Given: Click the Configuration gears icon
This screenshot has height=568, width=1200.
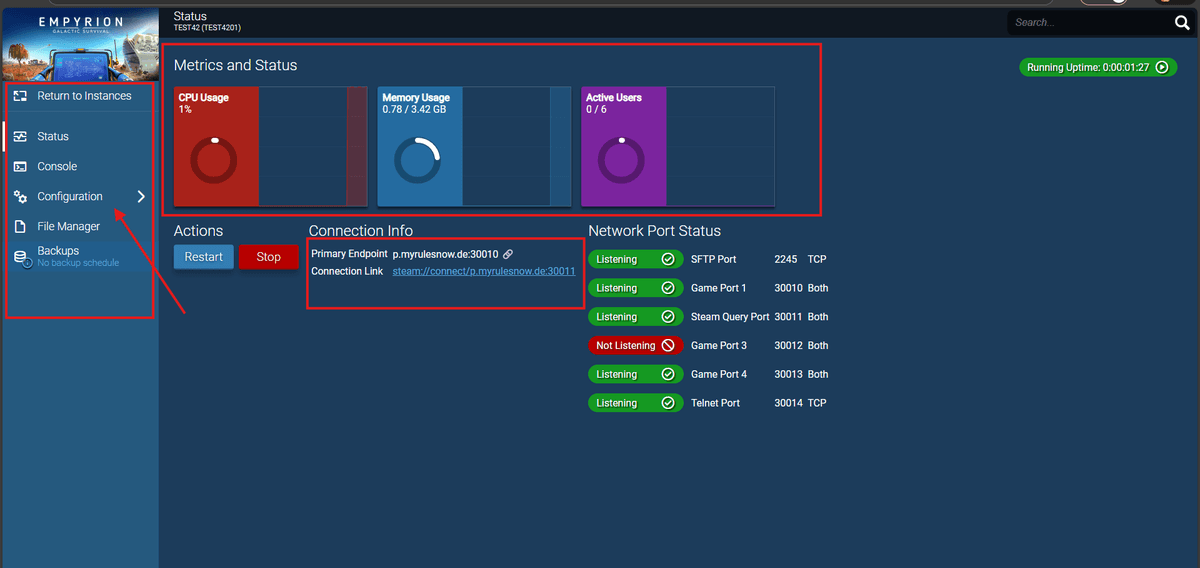Looking at the screenshot, I should [x=20, y=196].
